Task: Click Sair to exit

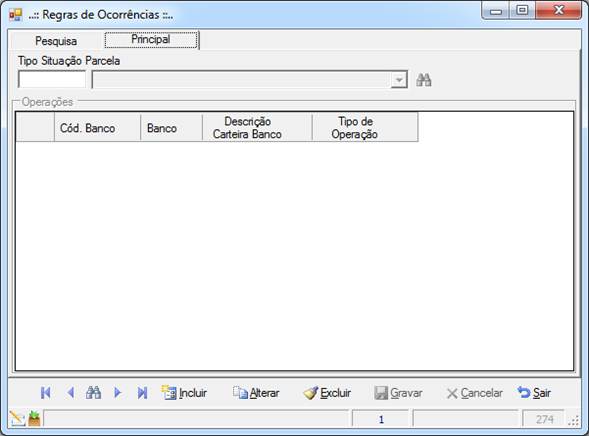Action: 534,393
